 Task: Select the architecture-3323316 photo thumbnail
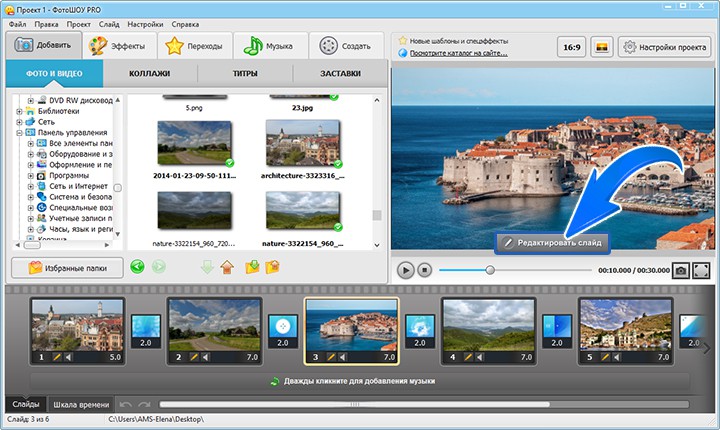tap(303, 144)
